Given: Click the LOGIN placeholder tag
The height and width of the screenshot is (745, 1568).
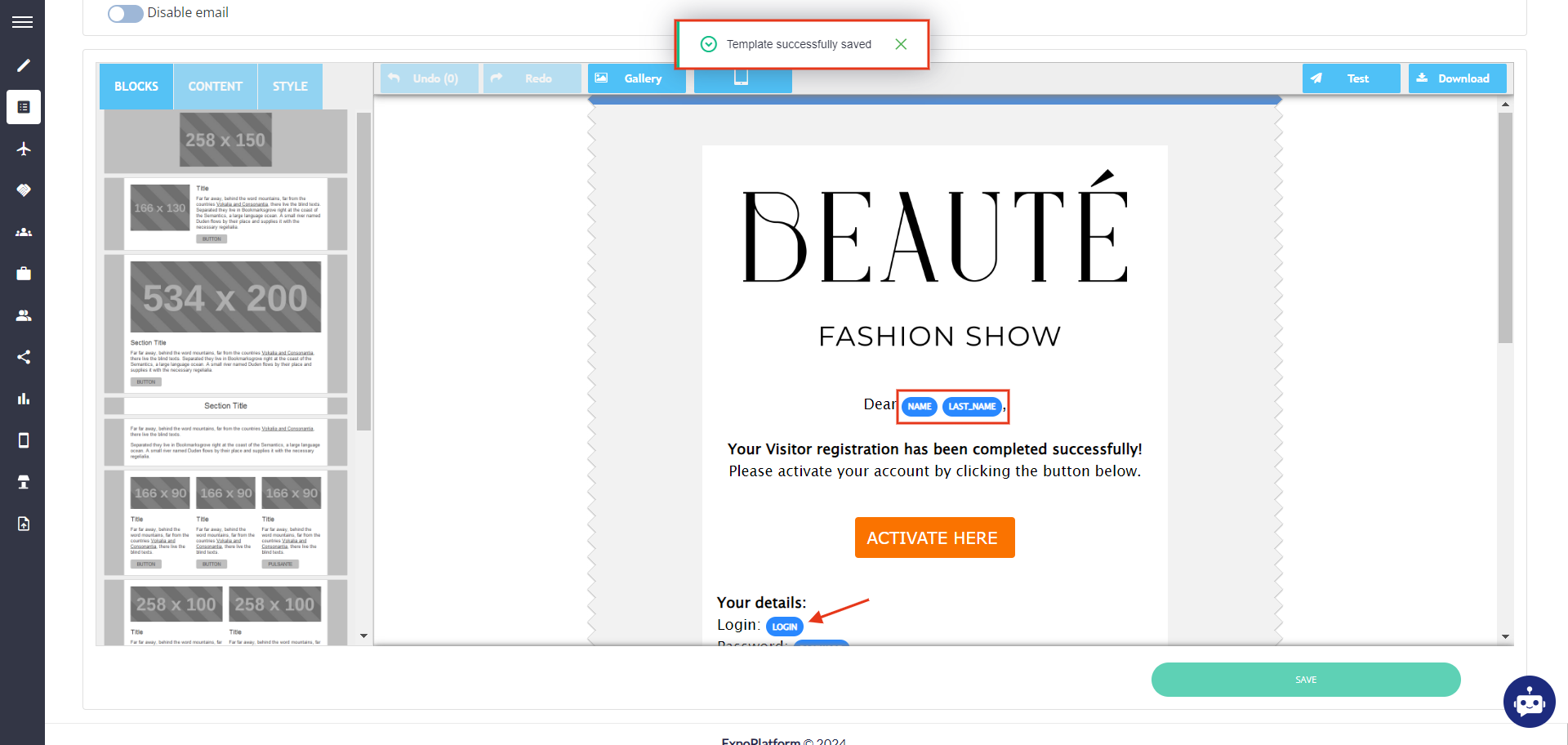Looking at the screenshot, I should click(785, 627).
